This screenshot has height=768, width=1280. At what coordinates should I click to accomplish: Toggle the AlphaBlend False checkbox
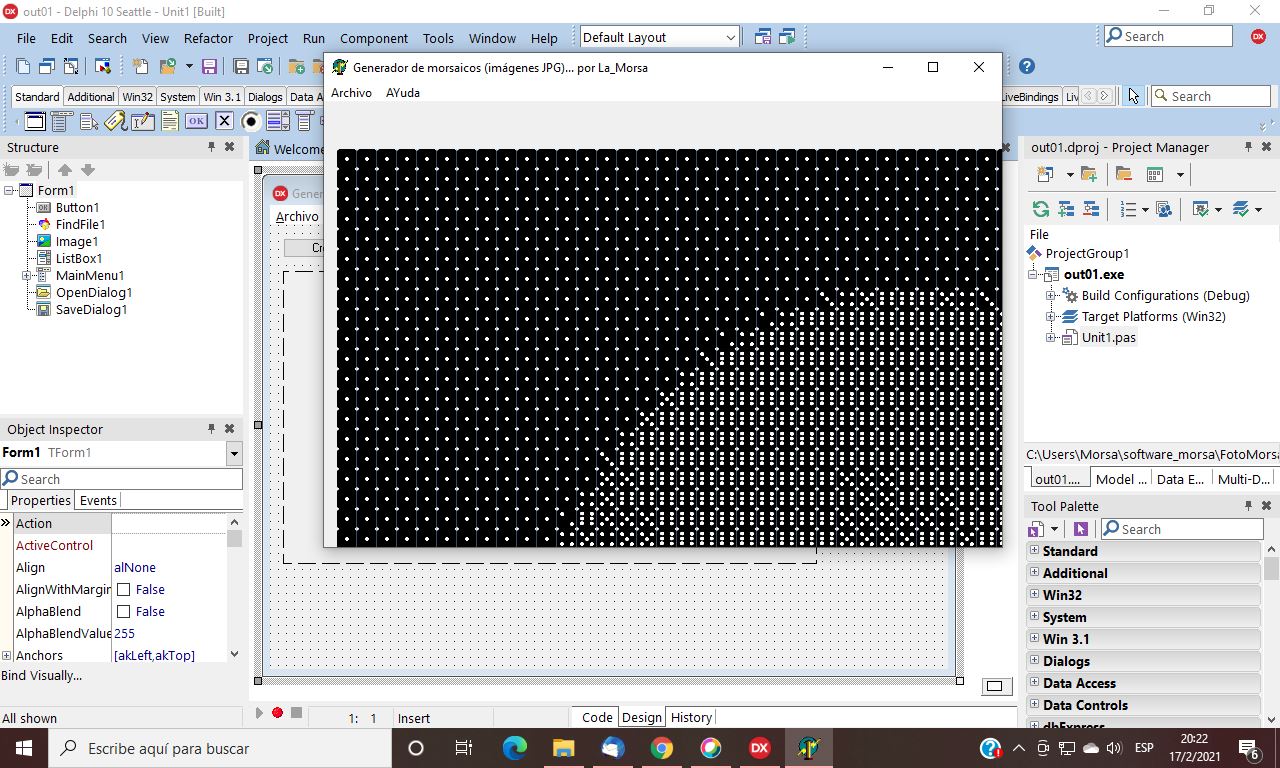124,612
